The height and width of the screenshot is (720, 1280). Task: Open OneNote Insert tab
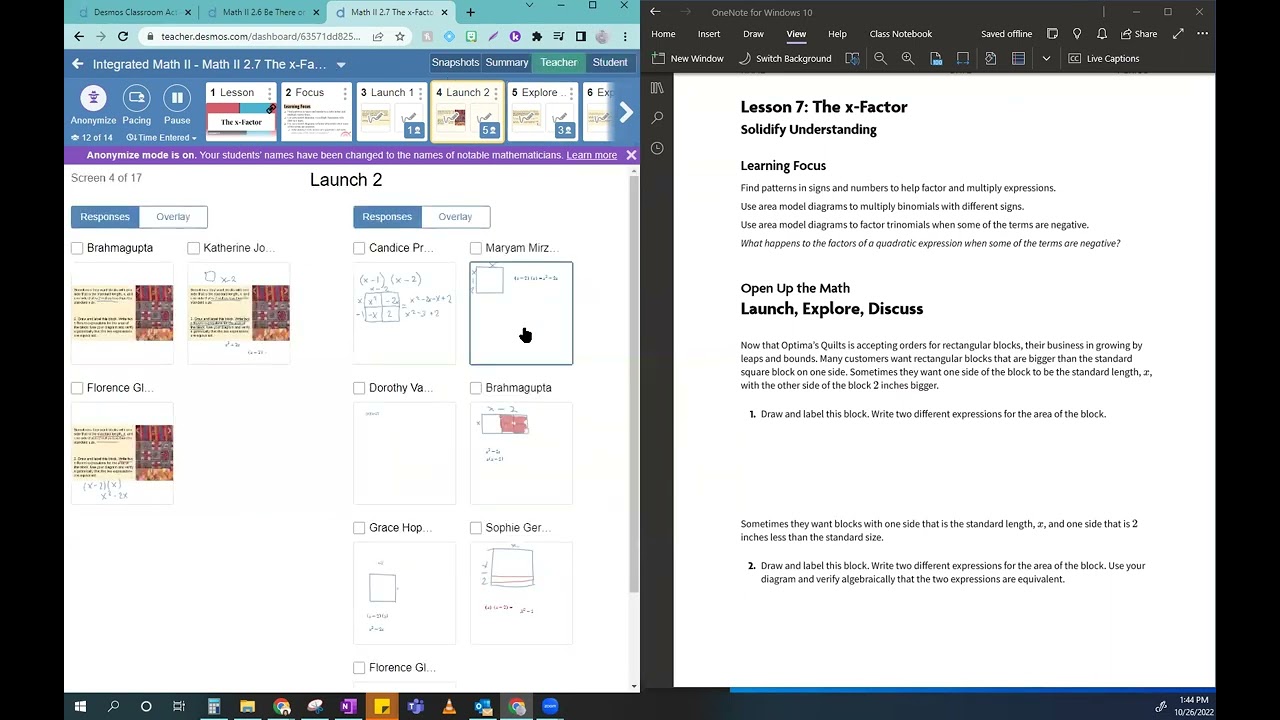click(709, 34)
